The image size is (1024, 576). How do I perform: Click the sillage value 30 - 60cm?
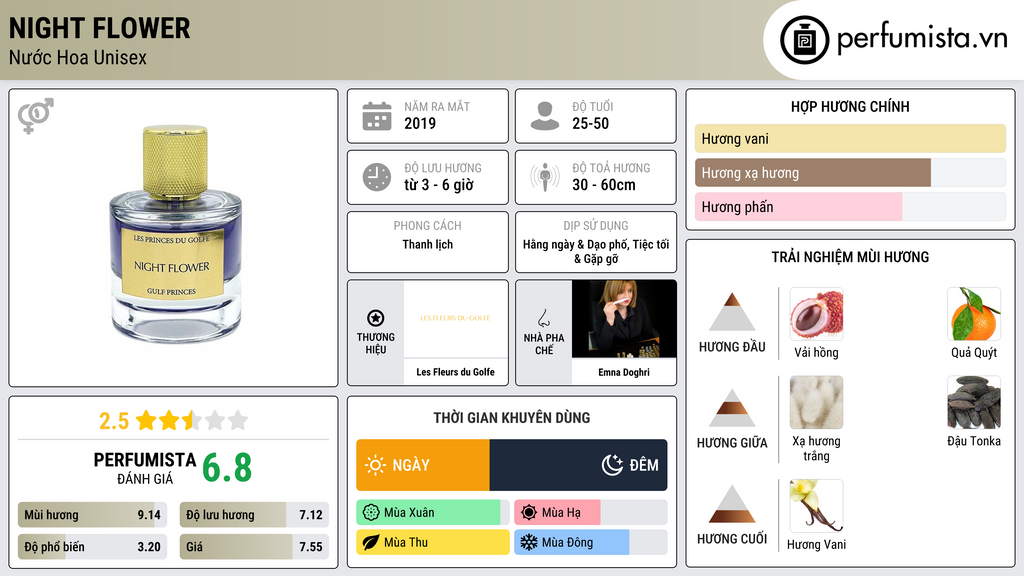603,185
